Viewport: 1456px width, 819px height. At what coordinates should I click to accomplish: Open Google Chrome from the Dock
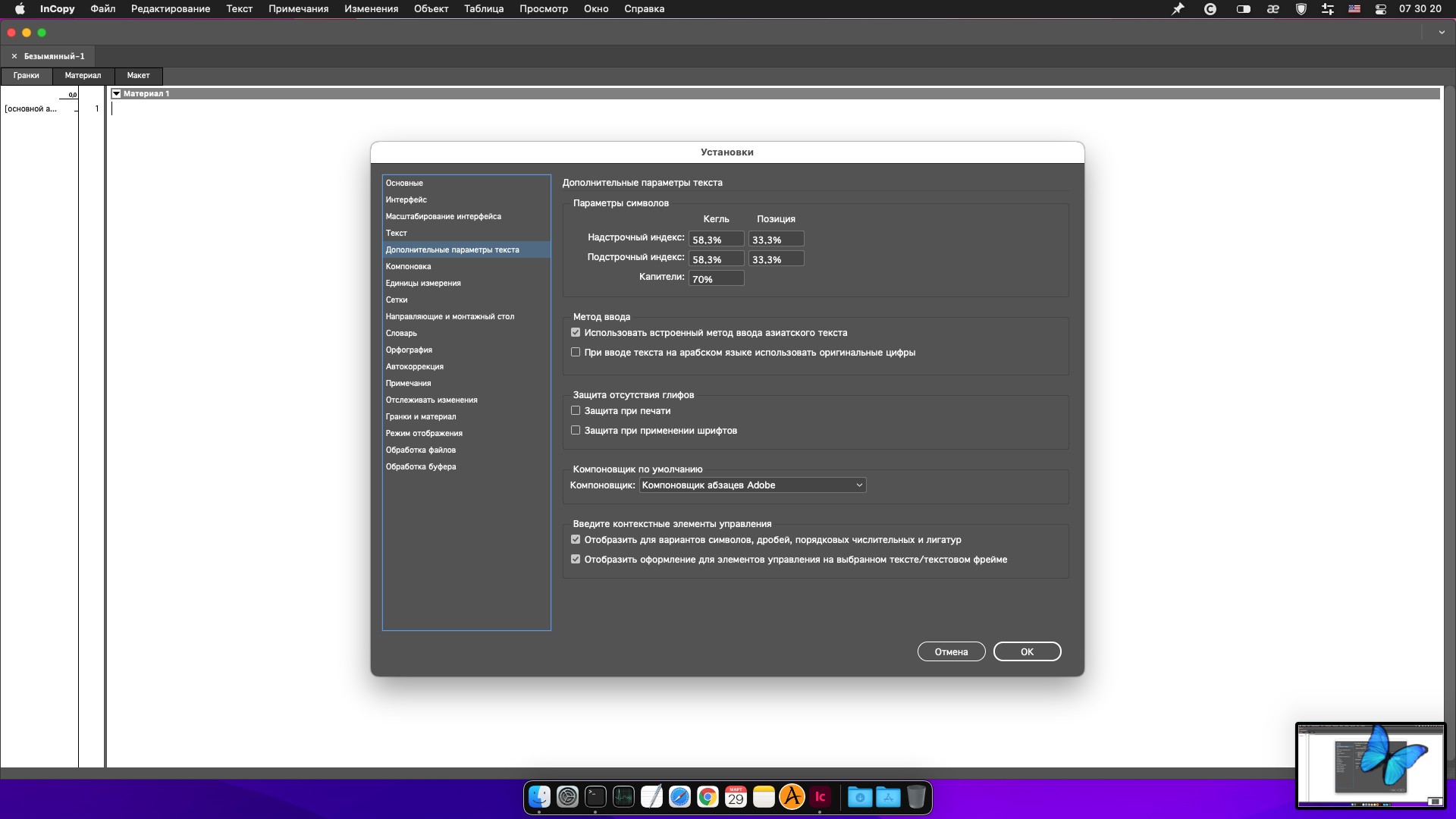click(708, 797)
